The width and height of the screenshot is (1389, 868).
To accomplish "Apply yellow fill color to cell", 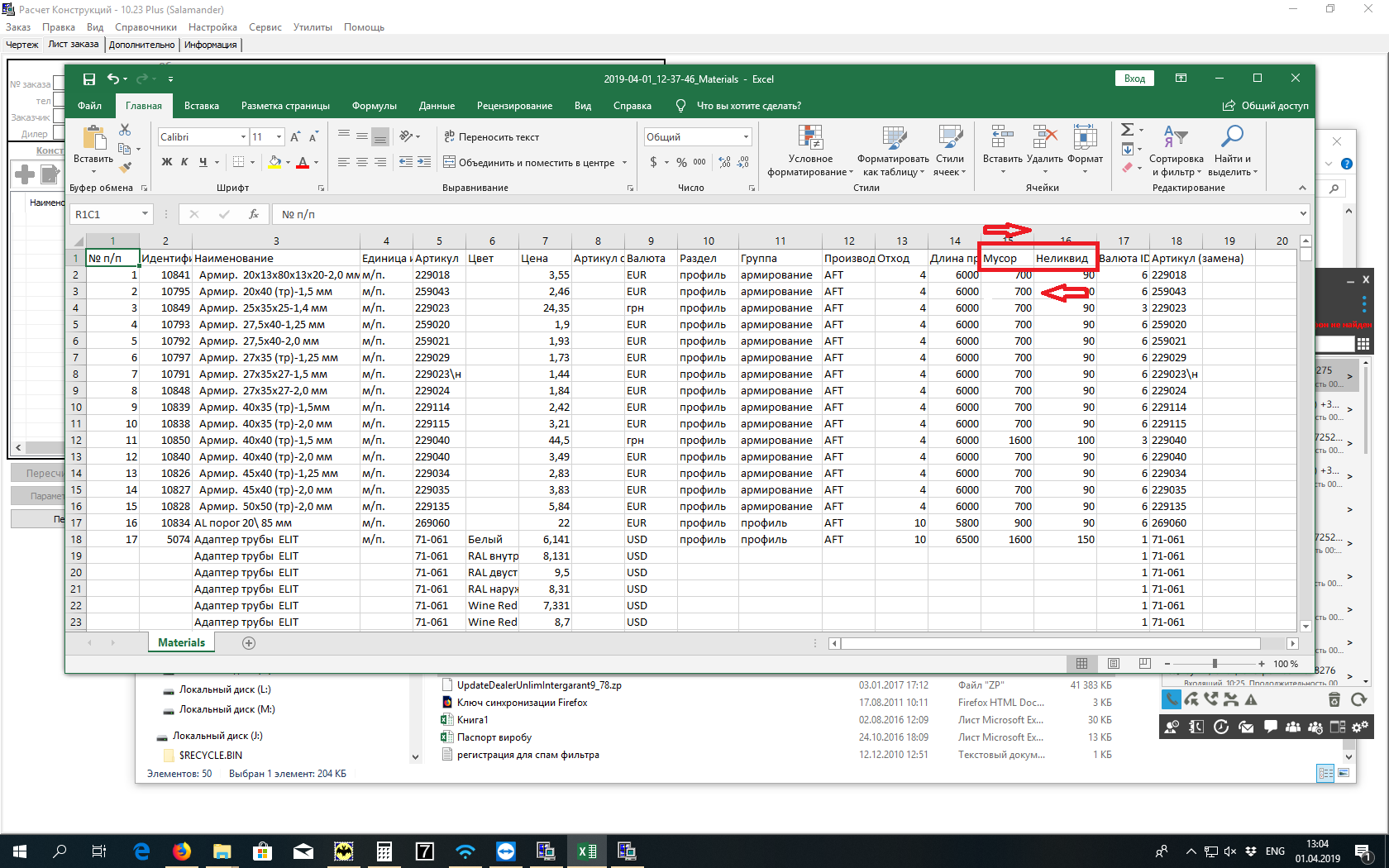I will (274, 163).
